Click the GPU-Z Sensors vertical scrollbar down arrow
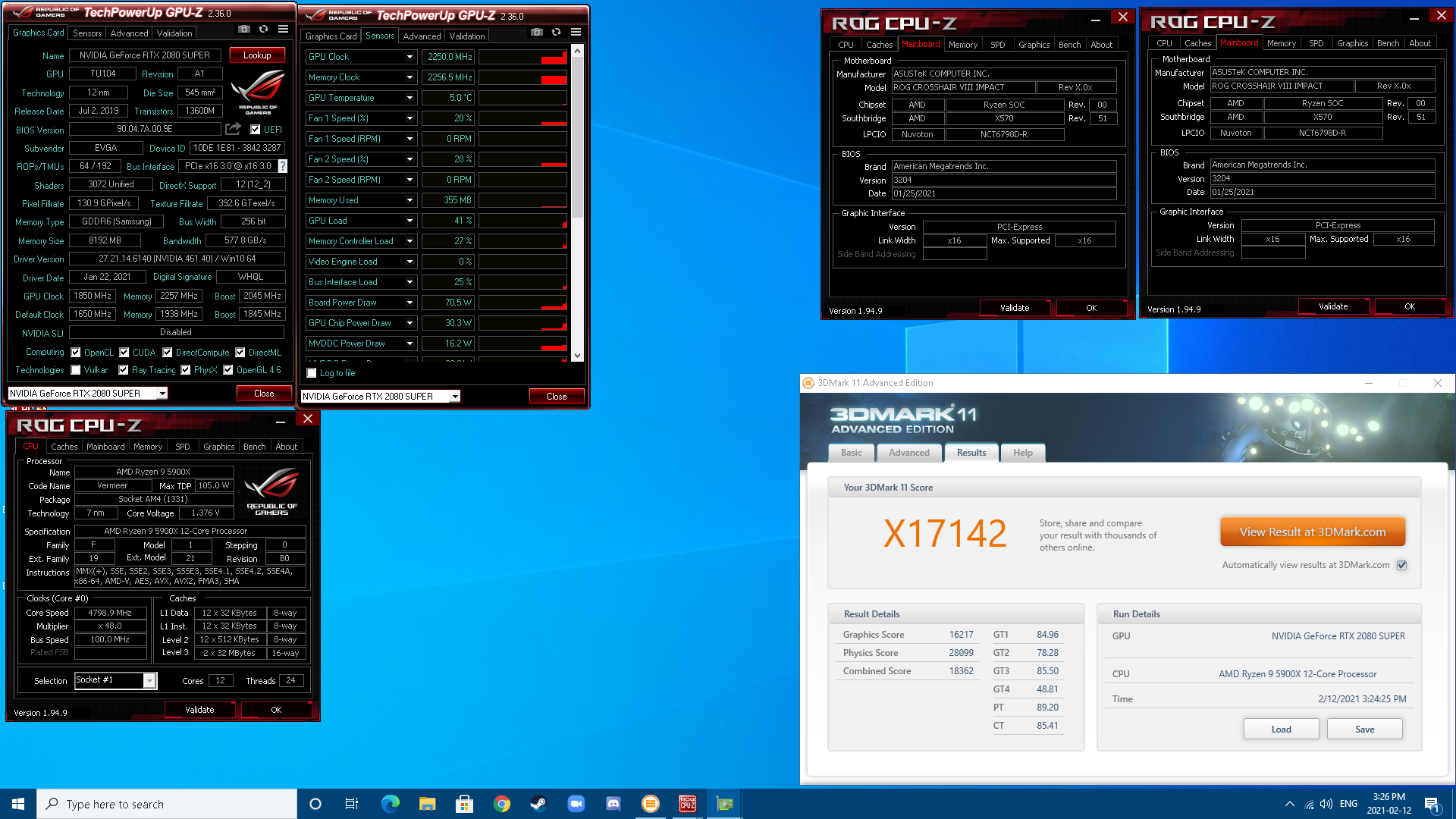This screenshot has height=819, width=1456. click(578, 356)
